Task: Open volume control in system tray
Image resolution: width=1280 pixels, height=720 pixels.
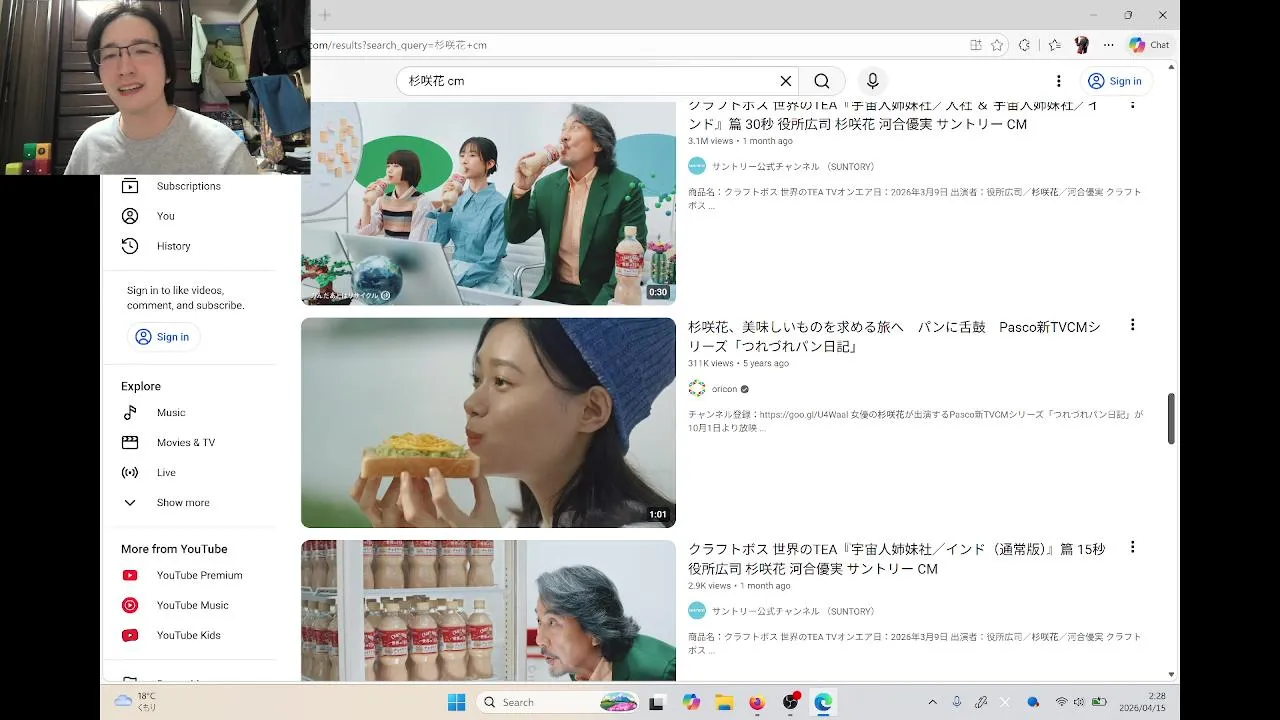Action: pyautogui.click(x=1079, y=702)
